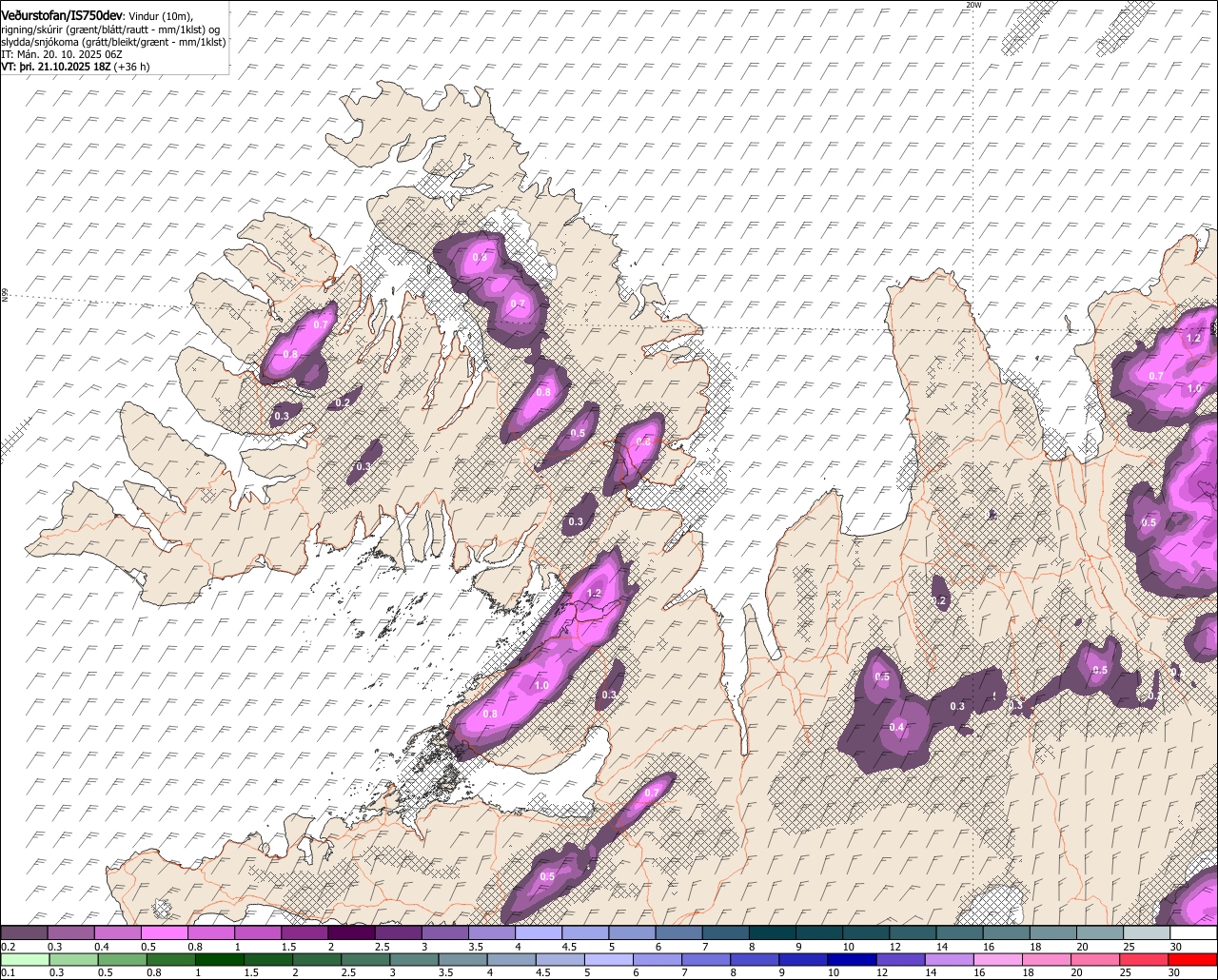Image resolution: width=1218 pixels, height=980 pixels.
Task: Pick snow legend swatch starting at 1.5
Action: point(304,933)
